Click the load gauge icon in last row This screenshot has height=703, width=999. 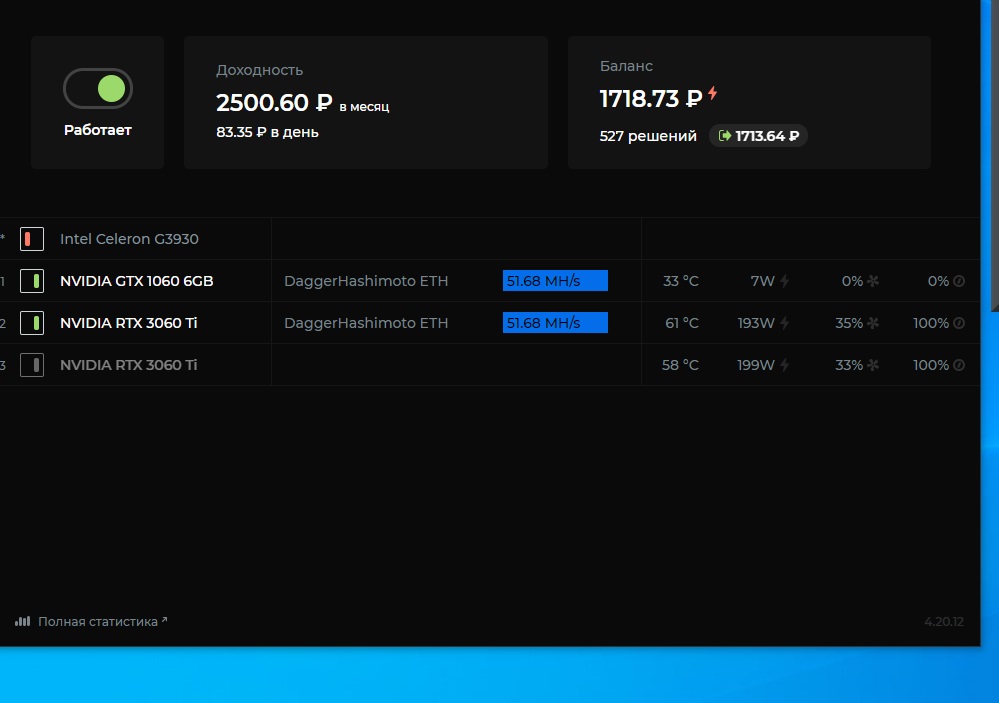click(959, 366)
